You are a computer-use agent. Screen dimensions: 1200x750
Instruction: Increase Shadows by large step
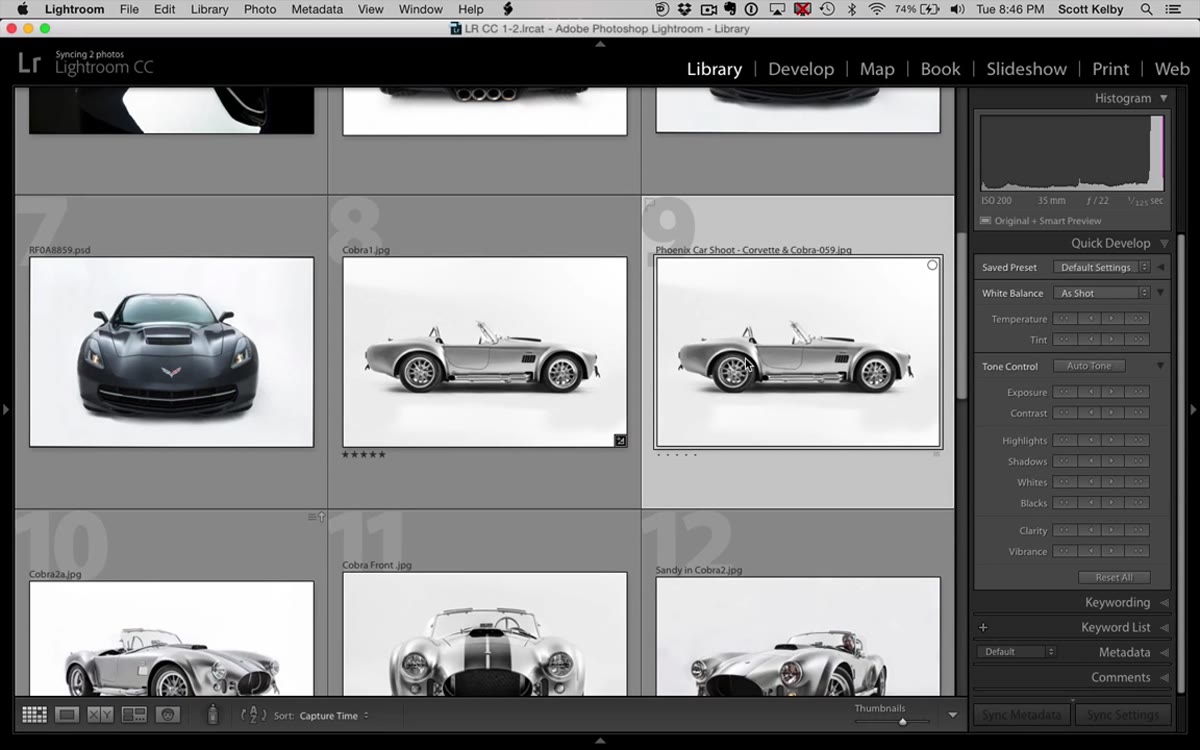(1137, 461)
